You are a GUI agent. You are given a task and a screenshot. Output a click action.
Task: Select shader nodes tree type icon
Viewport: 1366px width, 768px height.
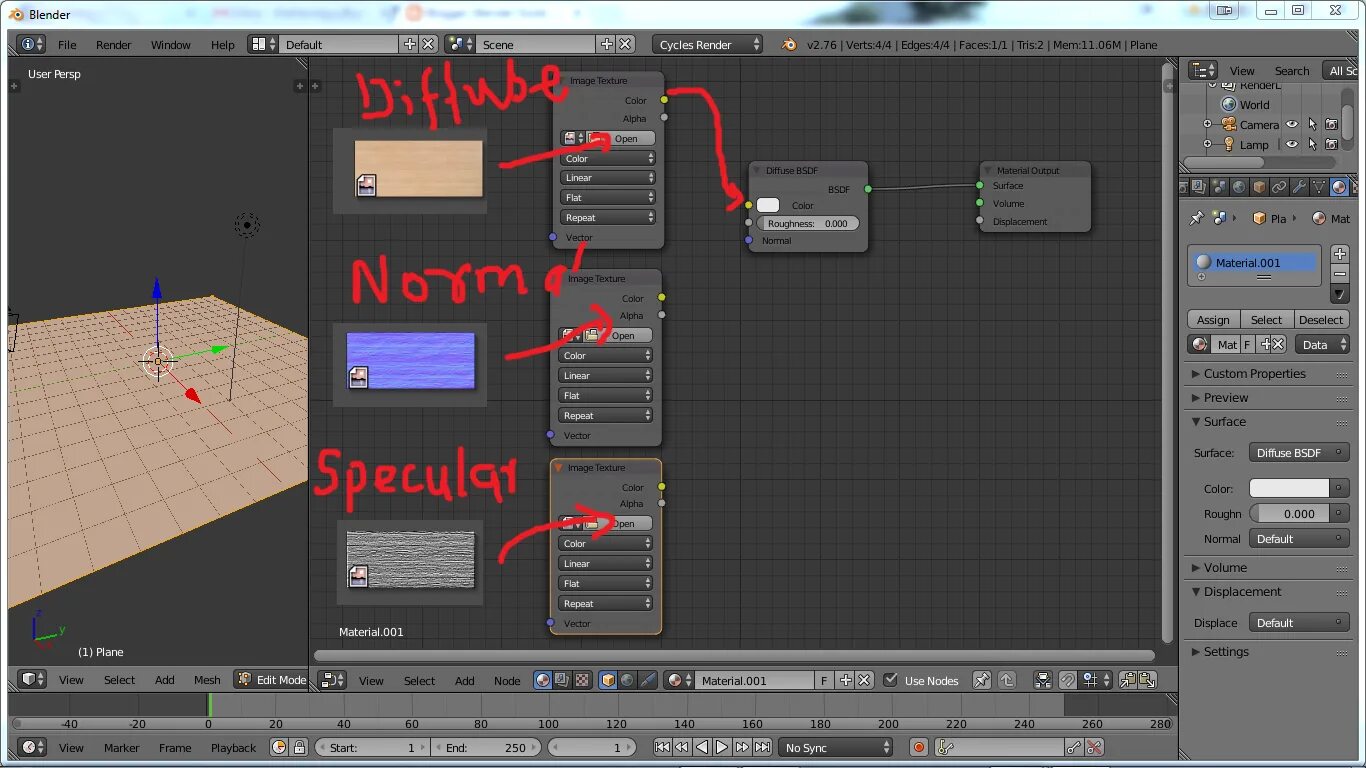click(x=543, y=680)
